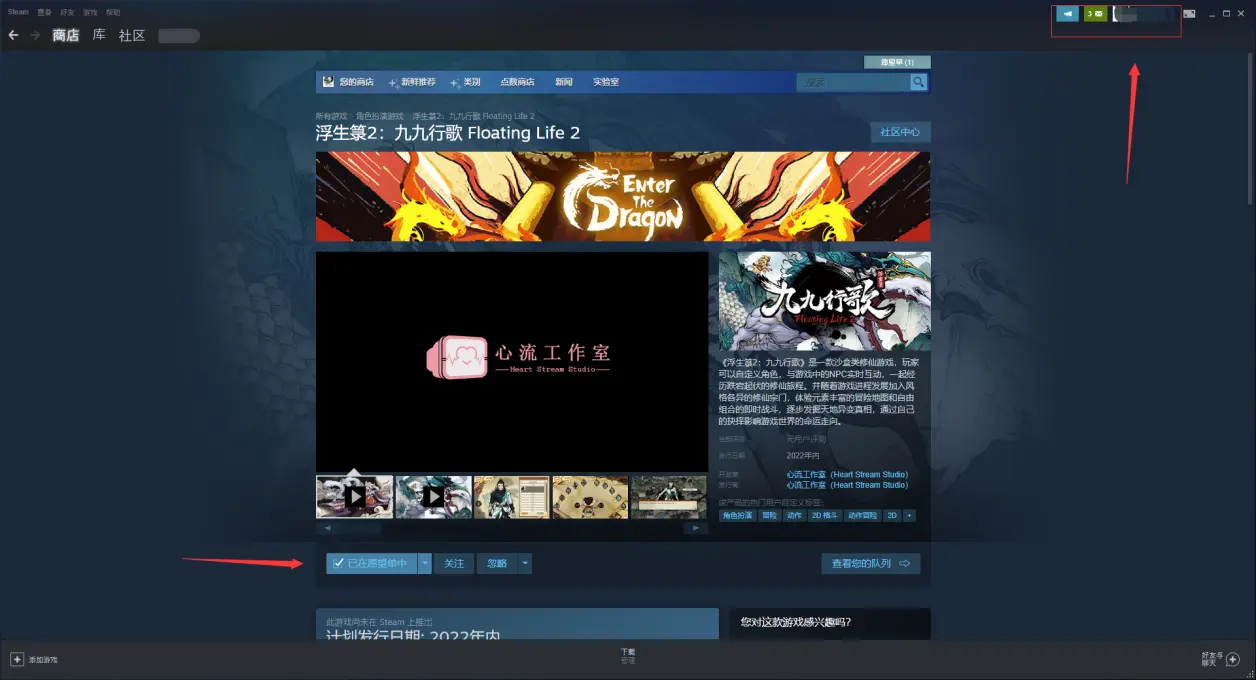Viewport: 1256px width, 680px height.
Task: Open the green inbox notifications icon
Action: coord(1095,14)
